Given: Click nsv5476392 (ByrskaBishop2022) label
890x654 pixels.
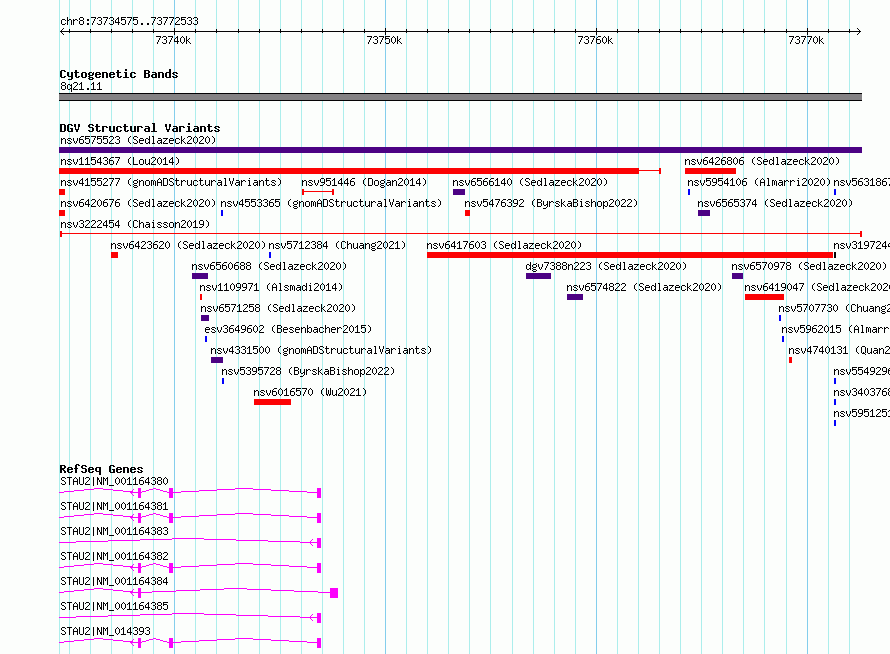Looking at the screenshot, I should pos(551,203).
